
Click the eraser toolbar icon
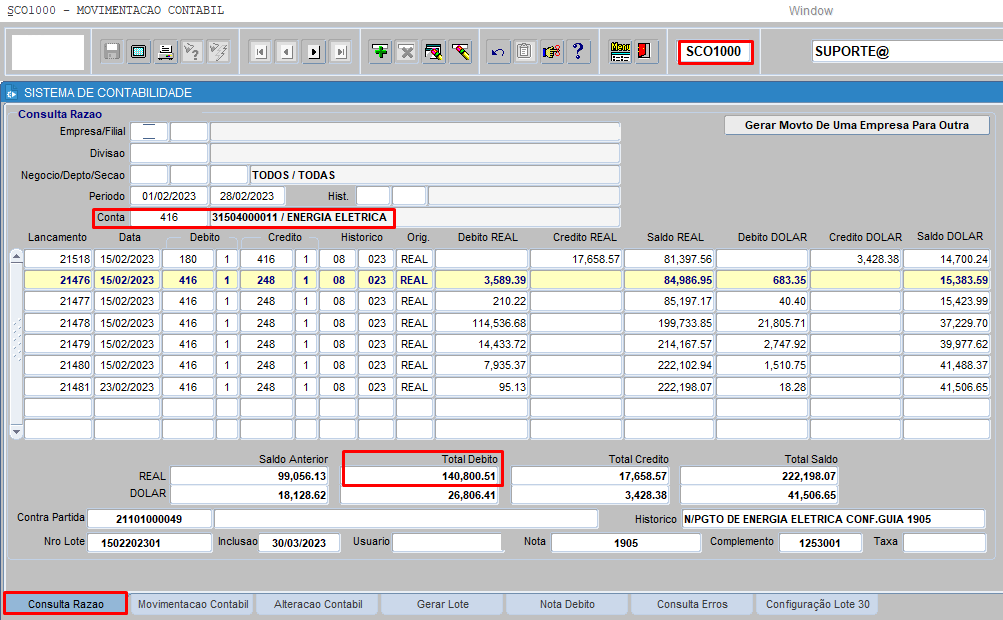[461, 52]
